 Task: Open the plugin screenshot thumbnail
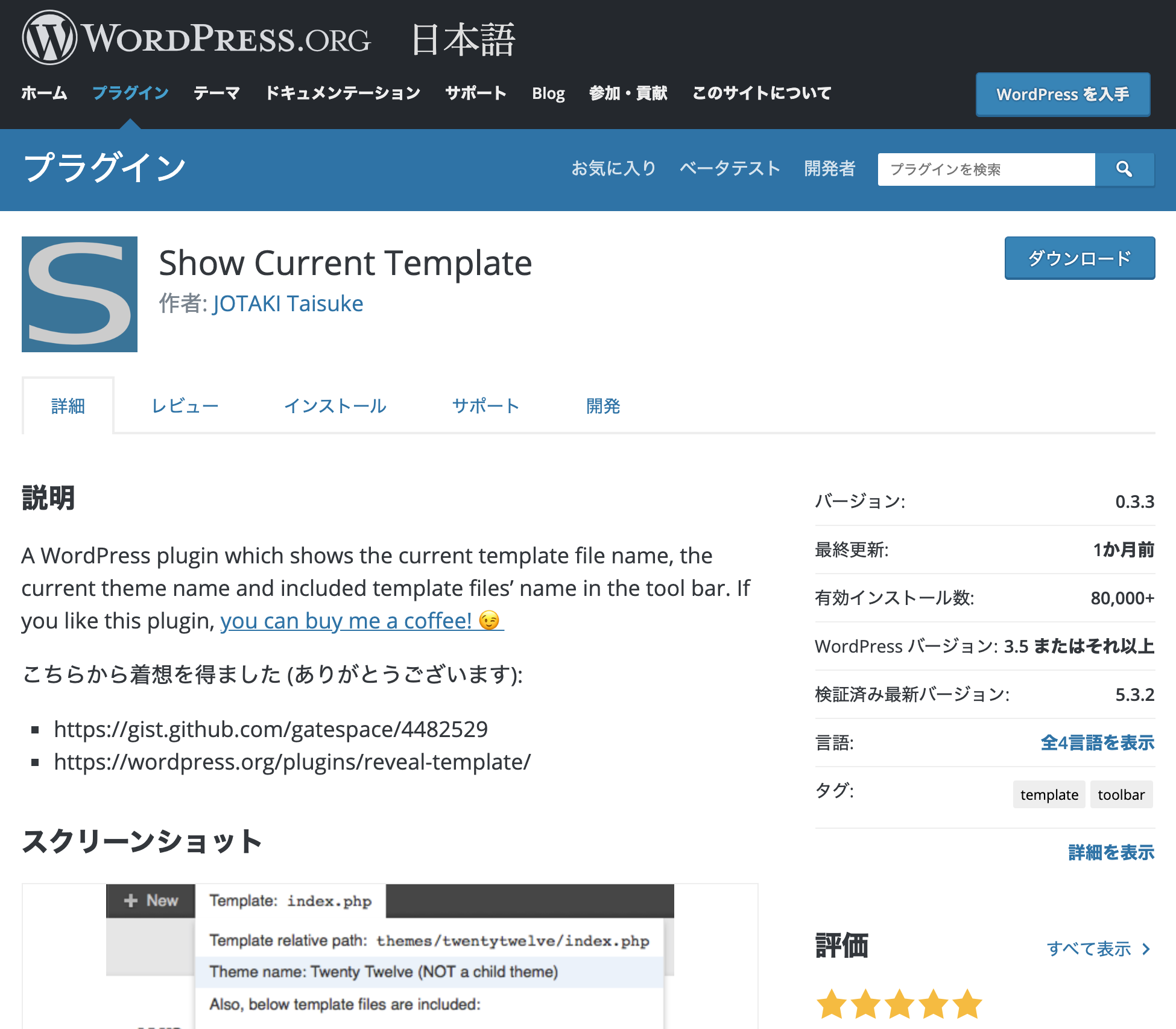[390, 956]
